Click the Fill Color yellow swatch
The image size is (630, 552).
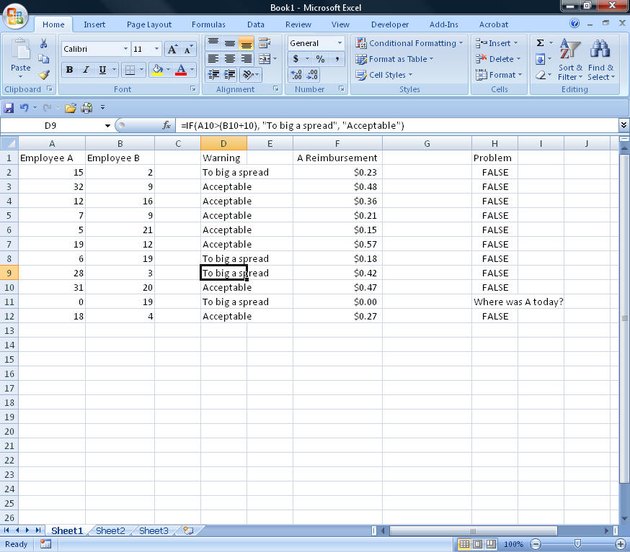(158, 70)
